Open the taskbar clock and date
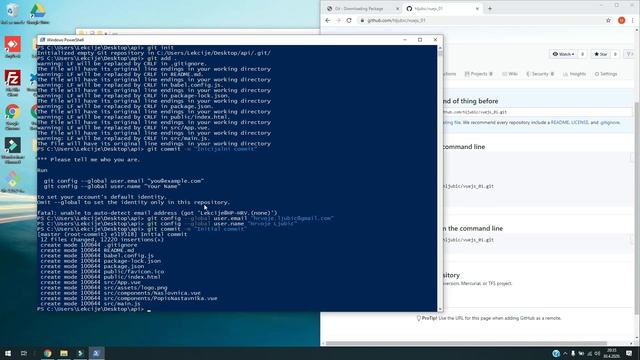 (x=611, y=353)
